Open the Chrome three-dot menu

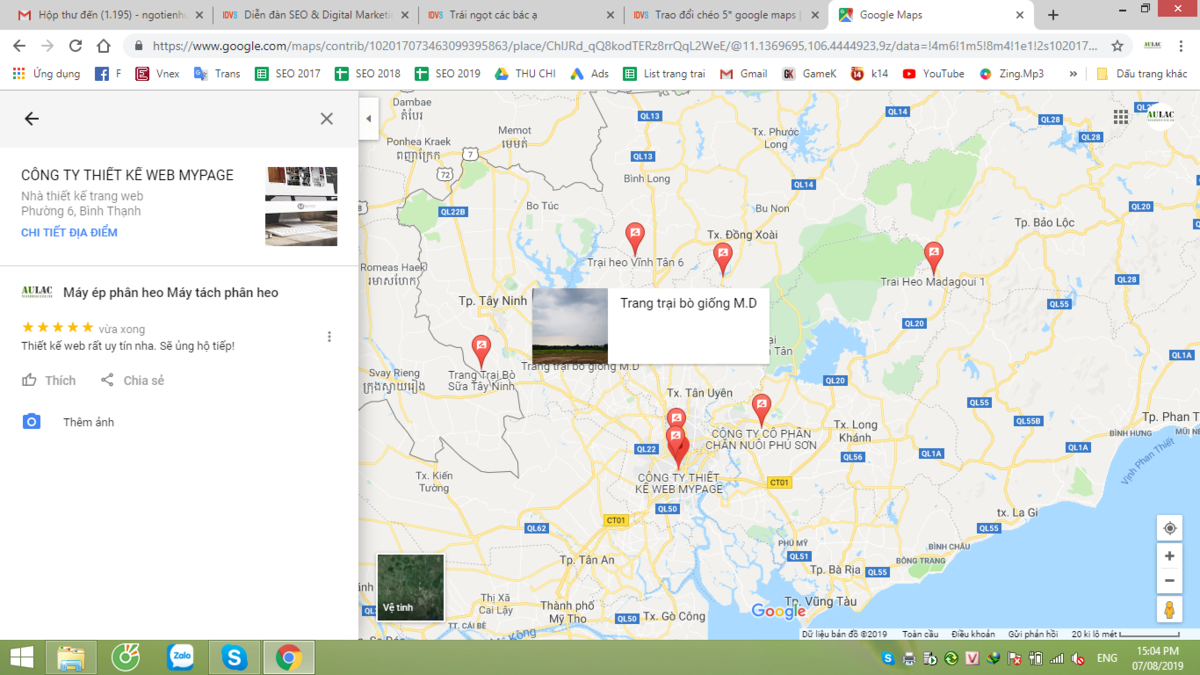tap(1181, 46)
